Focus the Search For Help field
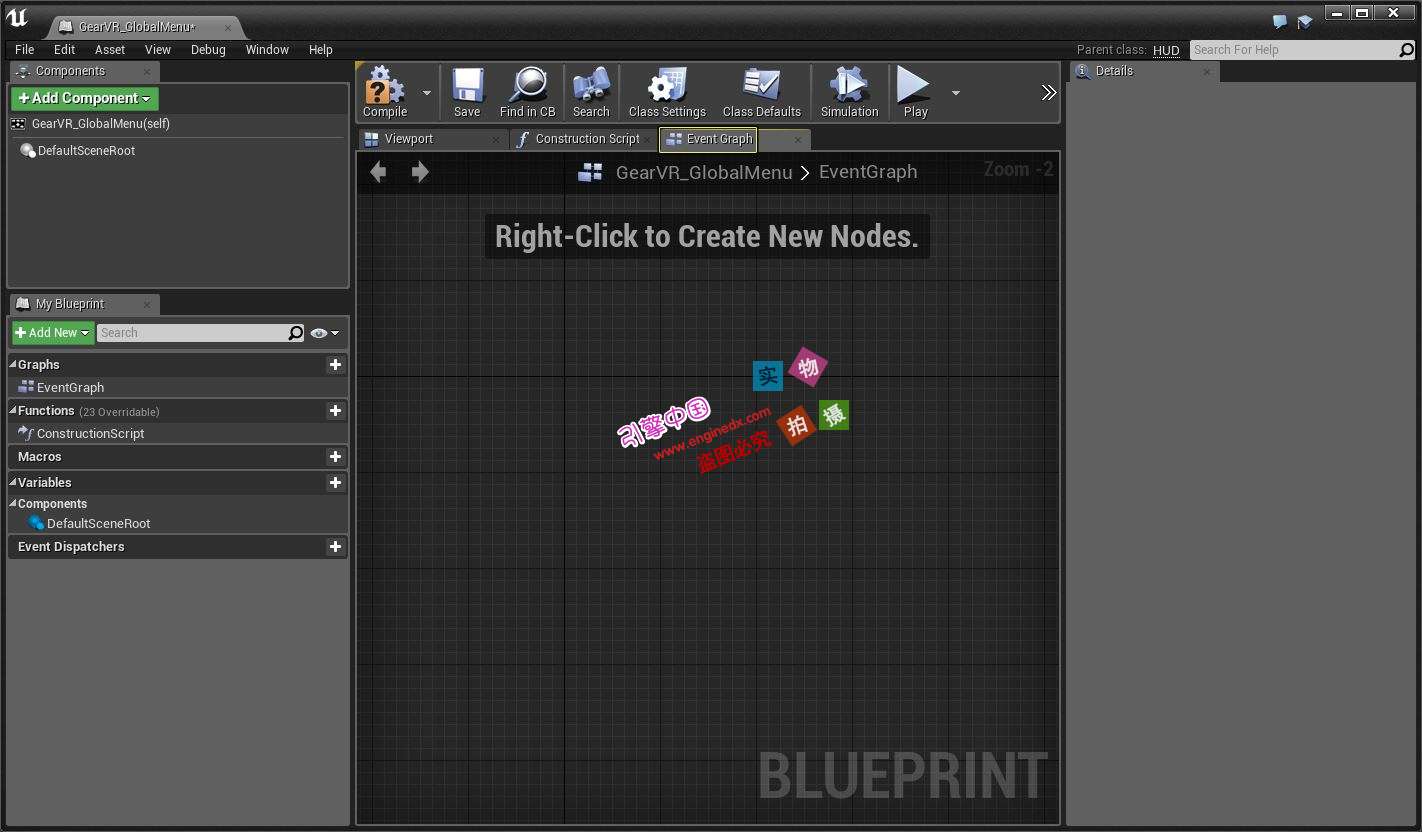This screenshot has height=832, width=1422. coord(1294,50)
